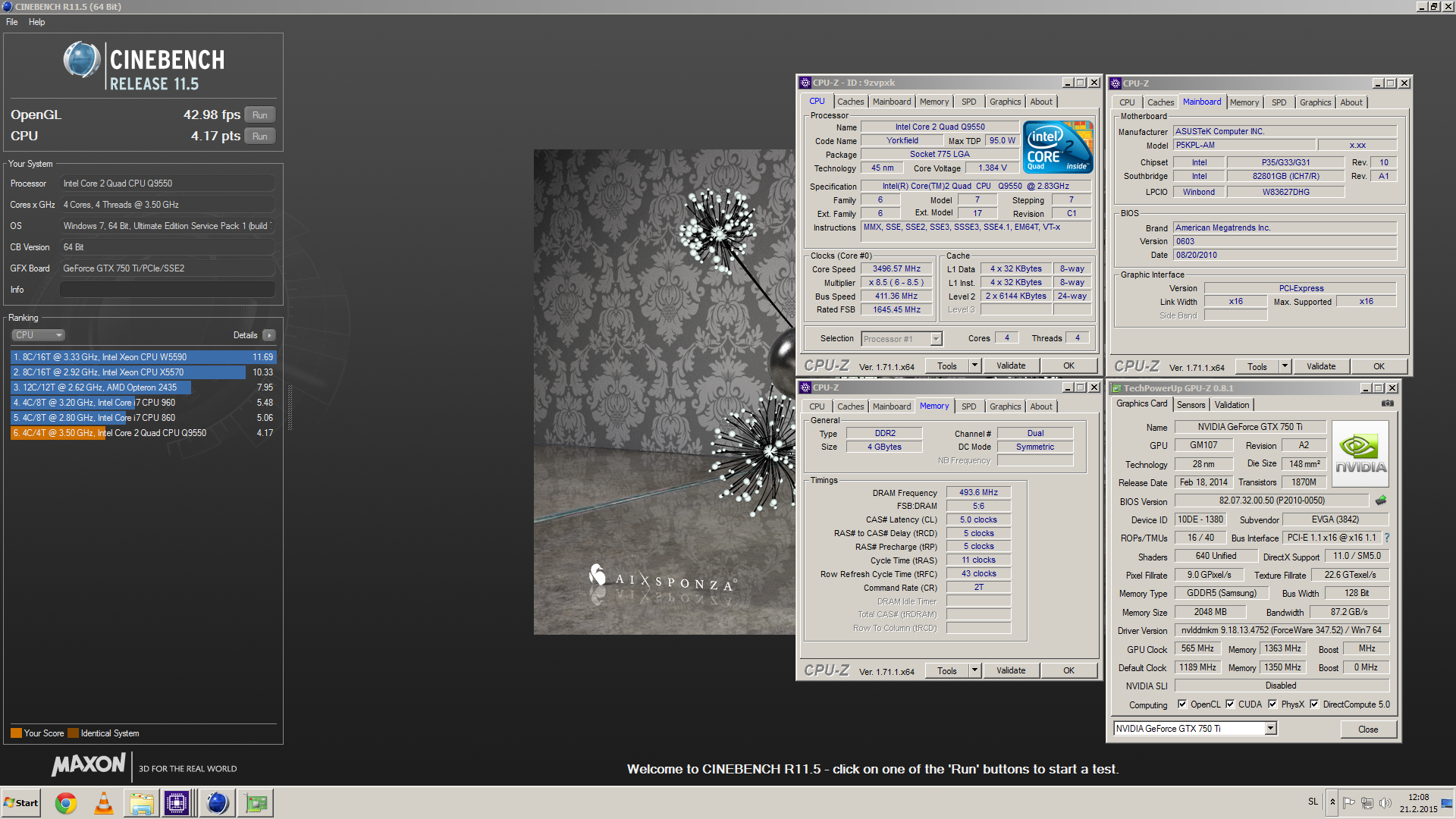Toggle the PhysX checkbox
The width and height of the screenshot is (1456, 819).
(1272, 704)
